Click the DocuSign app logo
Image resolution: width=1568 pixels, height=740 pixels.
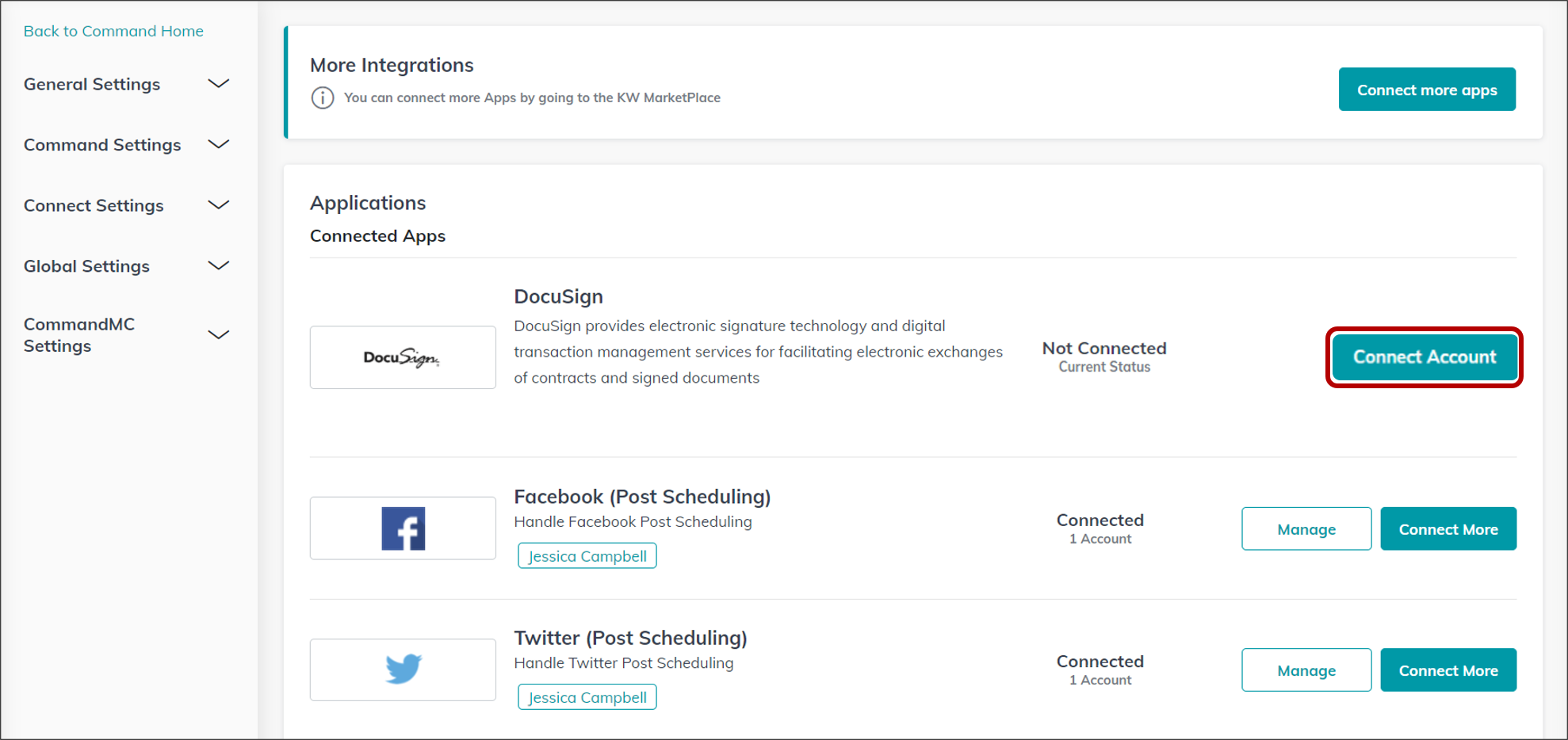click(x=403, y=357)
